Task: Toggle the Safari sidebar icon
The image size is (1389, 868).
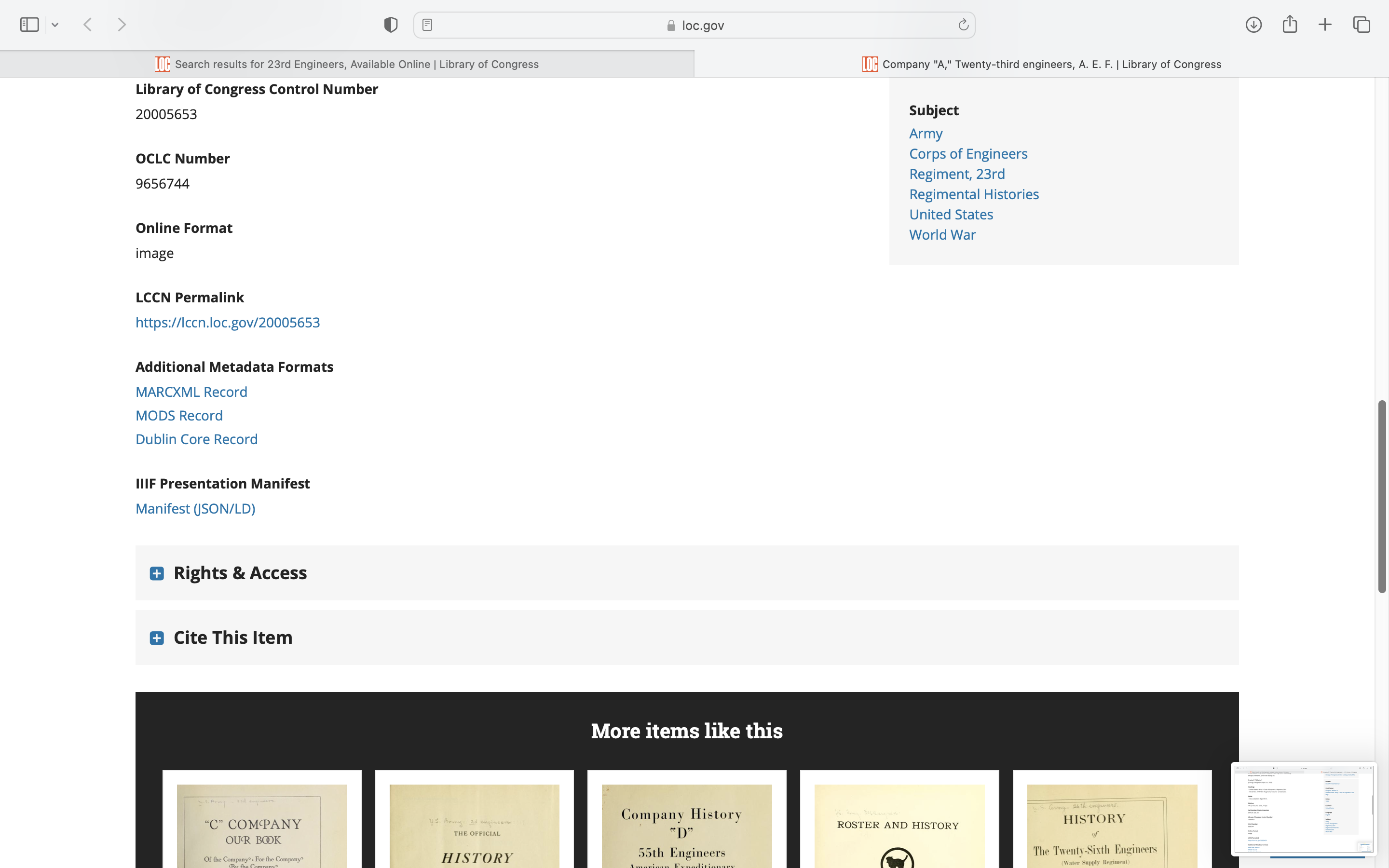Action: (29, 25)
